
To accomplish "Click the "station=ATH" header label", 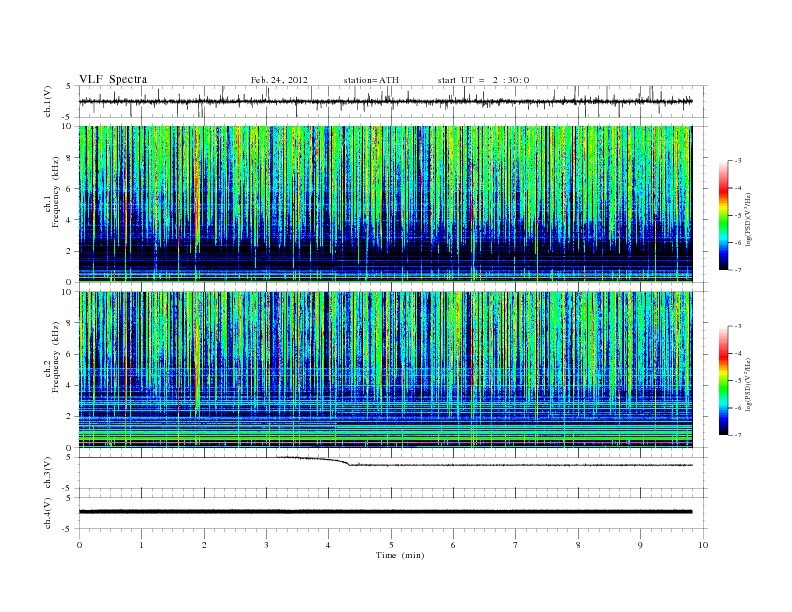I will coord(371,80).
